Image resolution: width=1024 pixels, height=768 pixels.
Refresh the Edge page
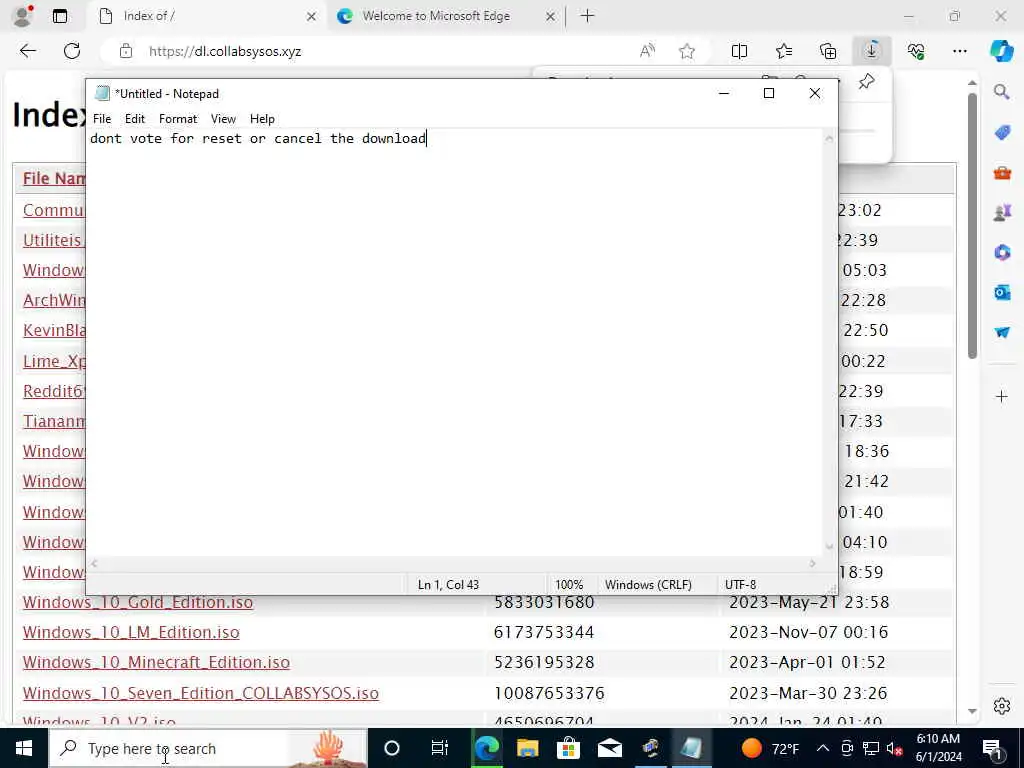click(72, 51)
